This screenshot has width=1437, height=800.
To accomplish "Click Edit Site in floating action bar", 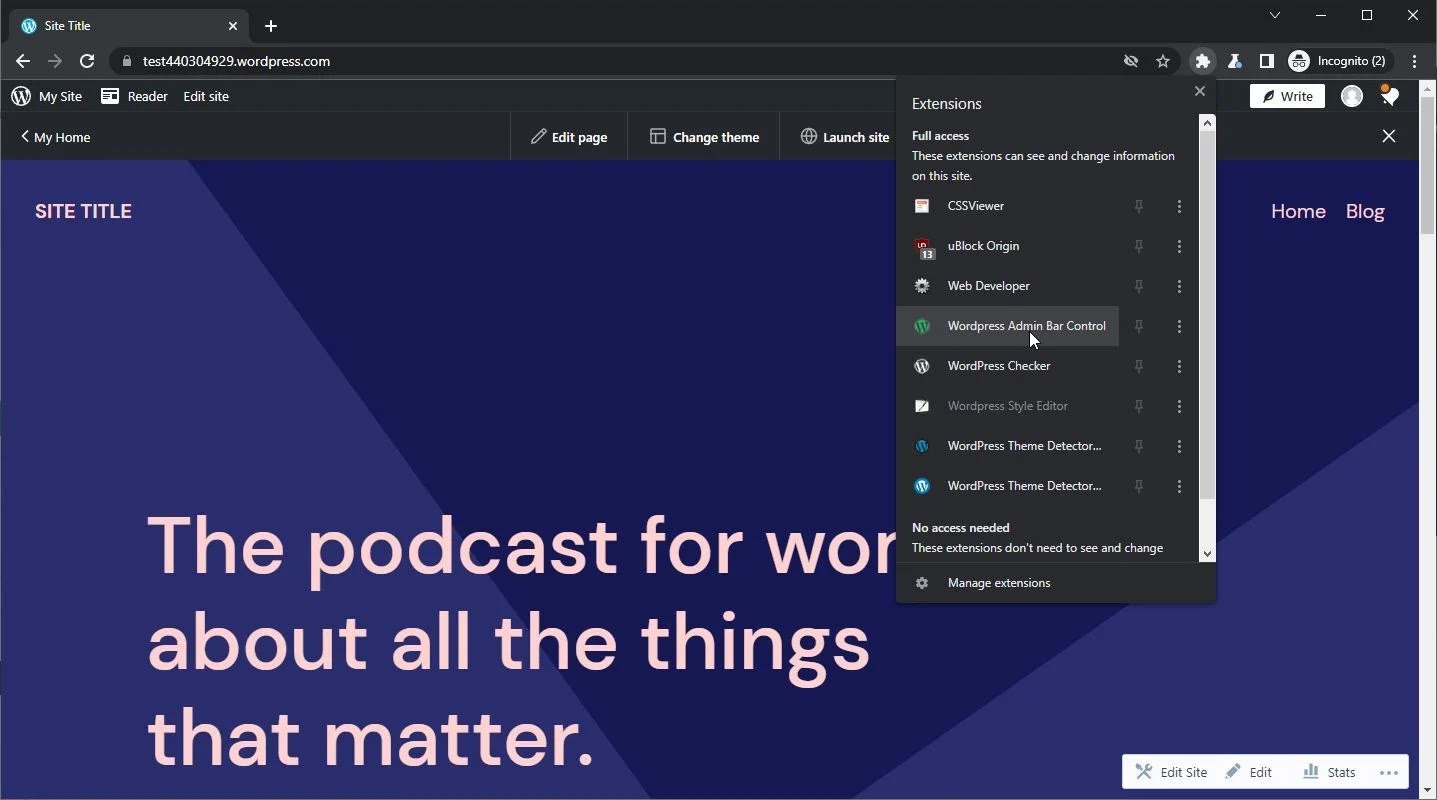I will [x=1171, y=772].
